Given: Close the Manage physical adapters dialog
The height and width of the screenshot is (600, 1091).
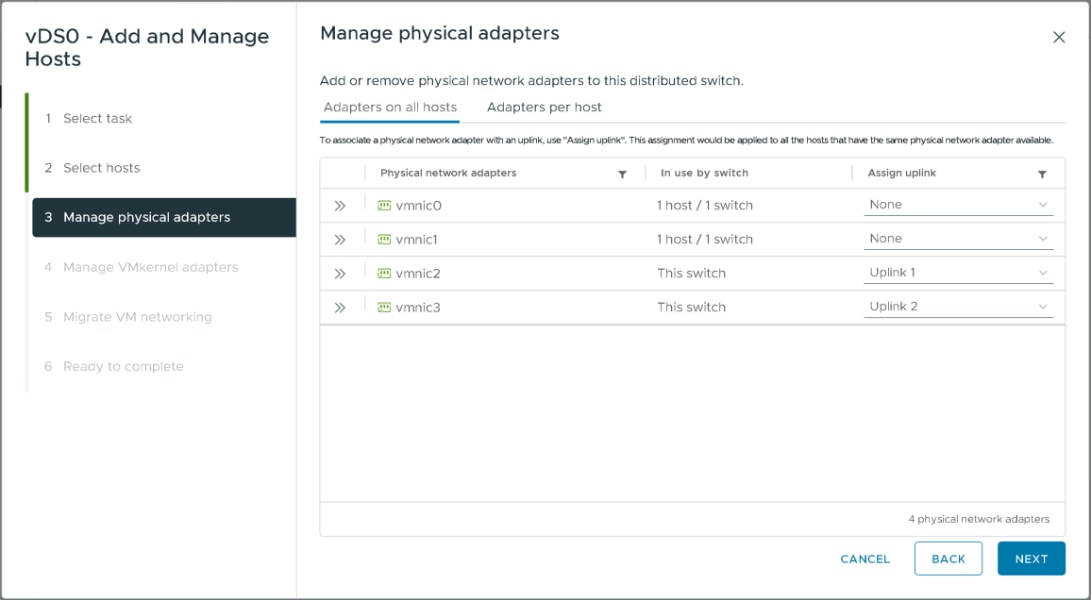Looking at the screenshot, I should click(1058, 38).
